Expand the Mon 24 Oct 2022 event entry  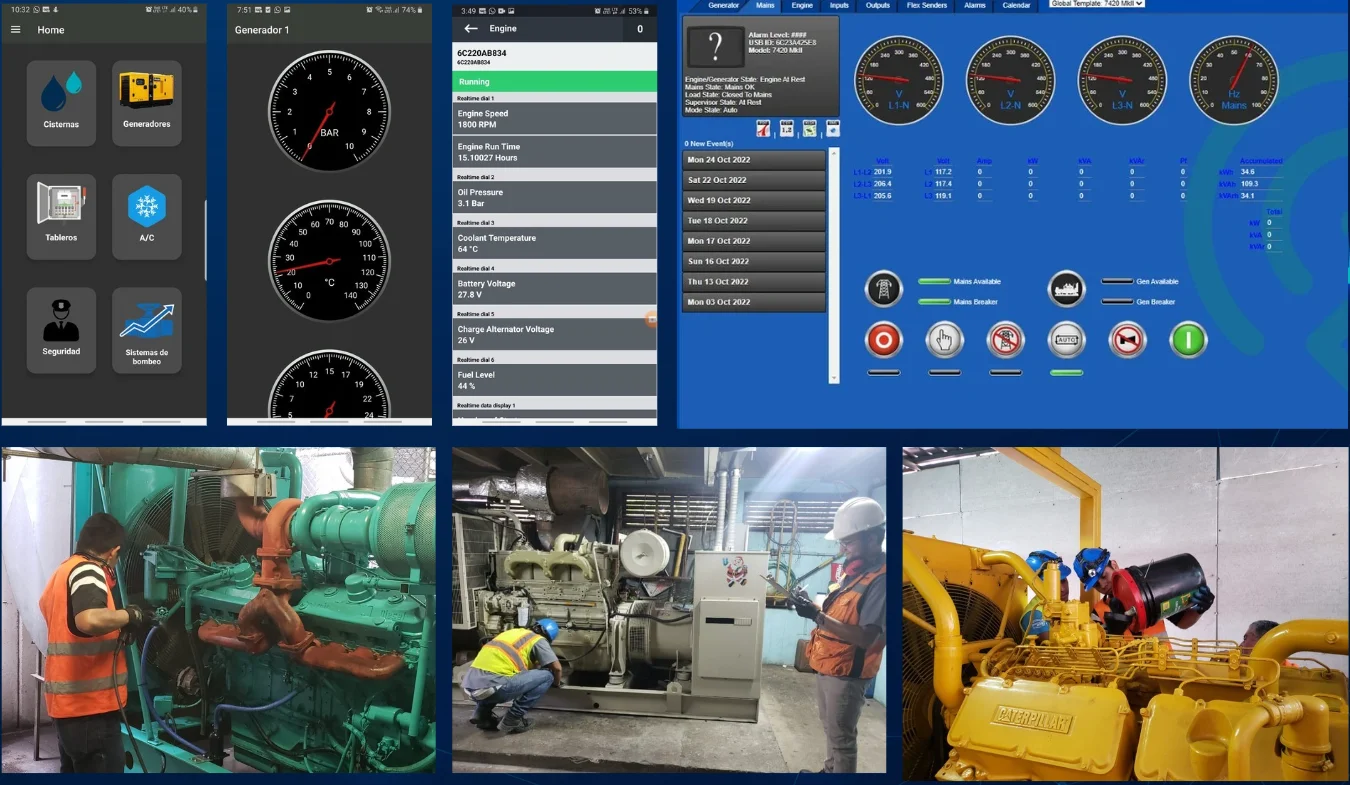tap(754, 160)
